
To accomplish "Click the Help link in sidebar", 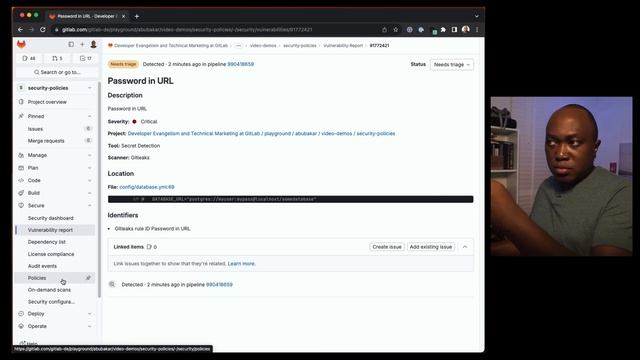I will click(x=29, y=344).
